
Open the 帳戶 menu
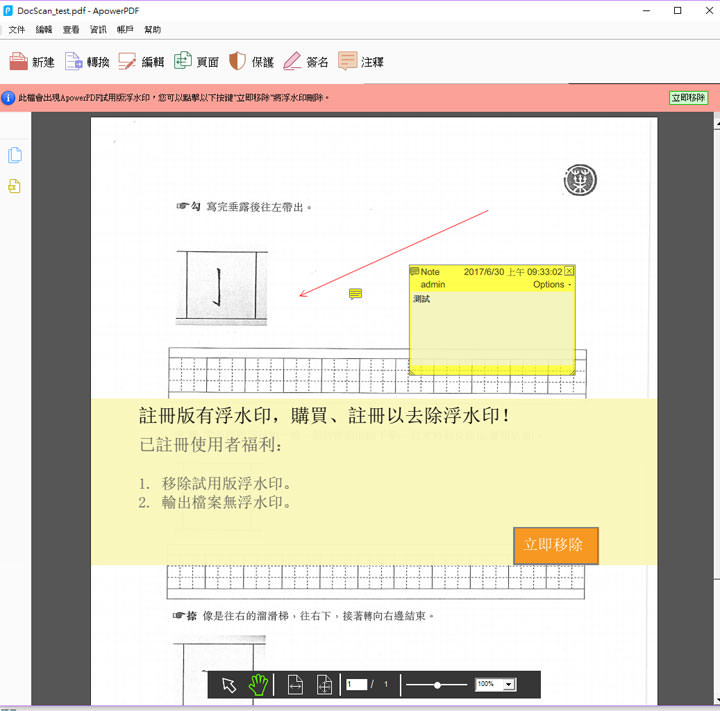[125, 30]
